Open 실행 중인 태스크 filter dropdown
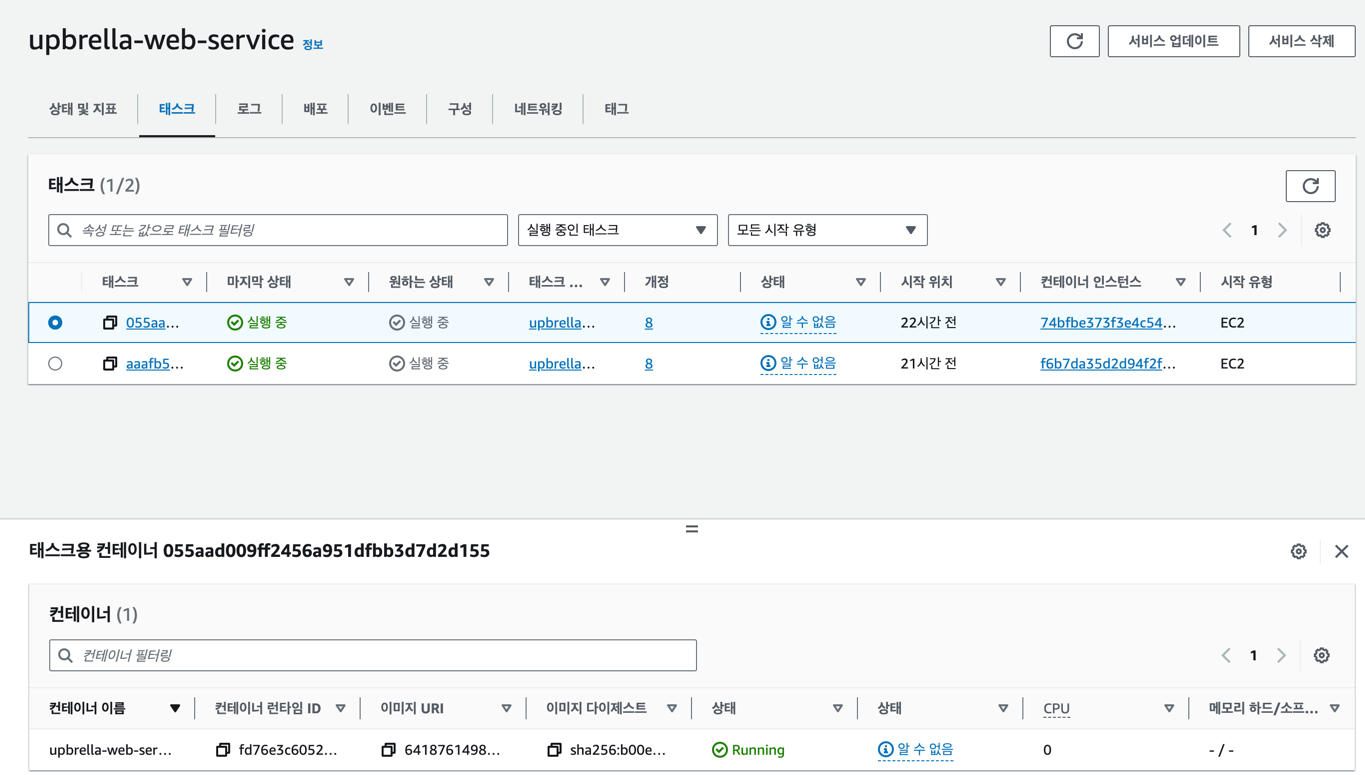Image resolution: width=1365 pixels, height=775 pixels. pos(617,230)
